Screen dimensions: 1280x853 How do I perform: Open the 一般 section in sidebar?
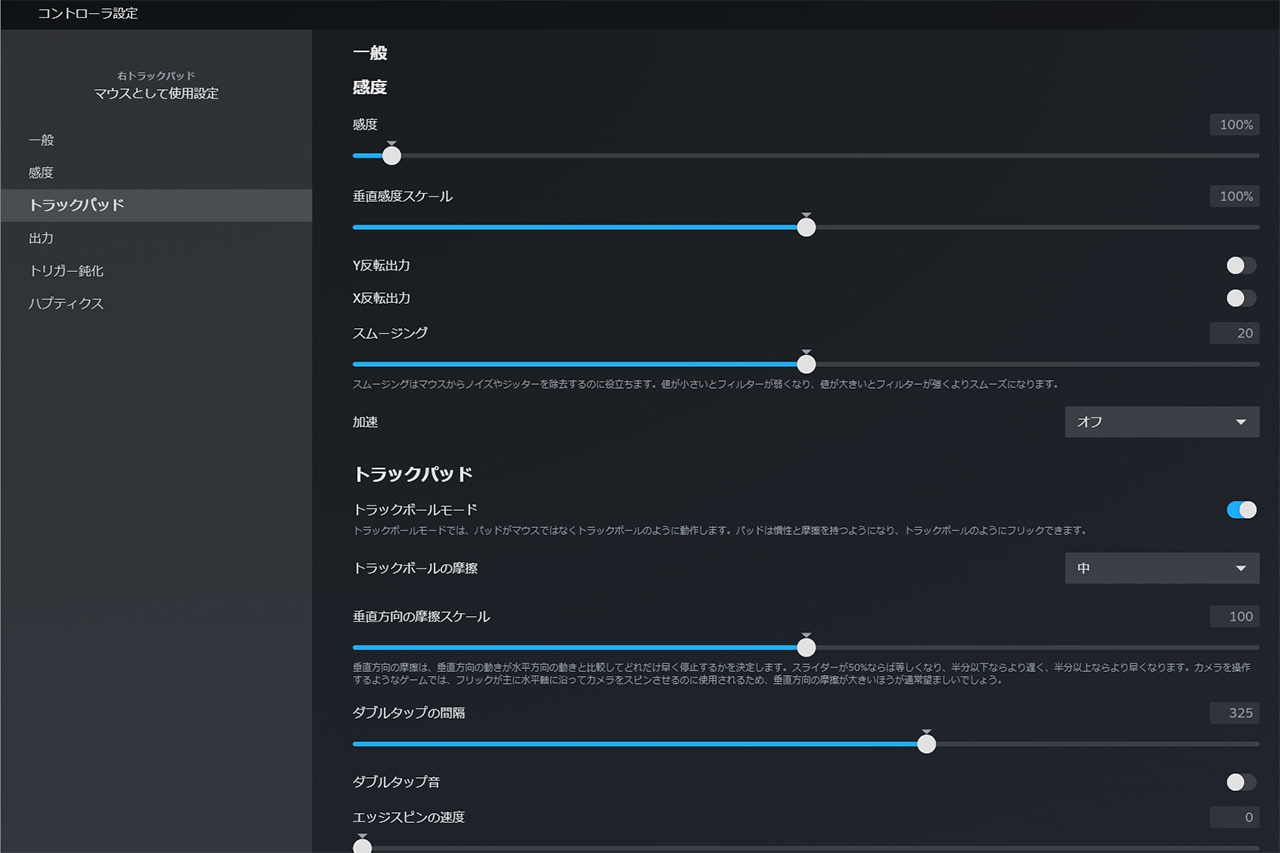(42, 140)
